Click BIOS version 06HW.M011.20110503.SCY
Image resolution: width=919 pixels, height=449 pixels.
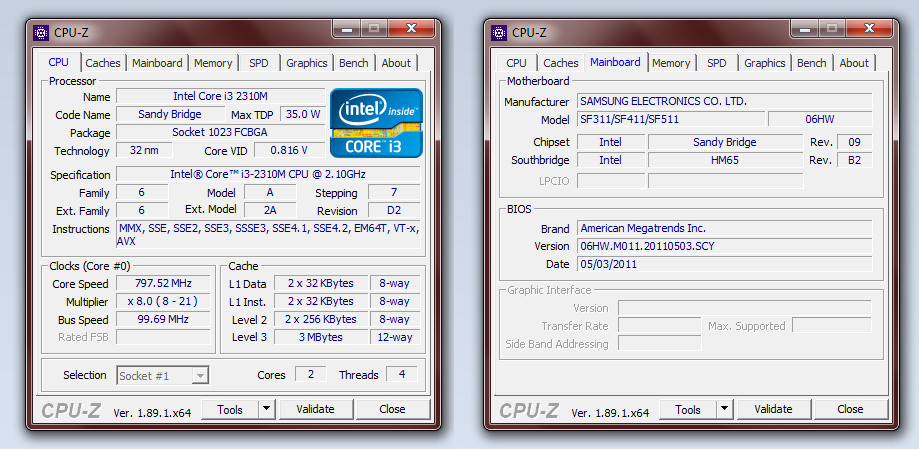[x=724, y=246]
